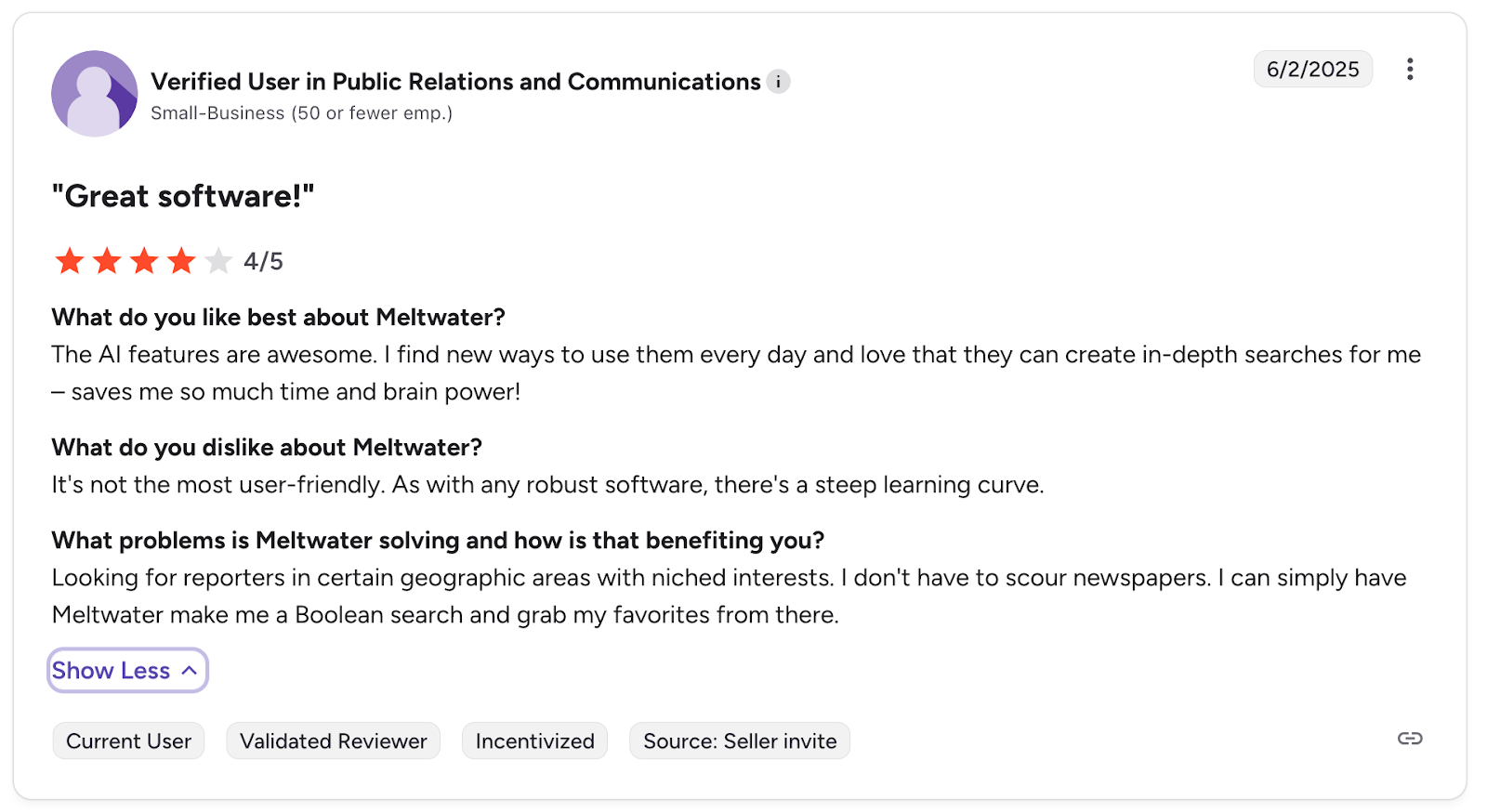Copy the review link using the chain icon
The image size is (1487, 812).
click(x=1410, y=739)
